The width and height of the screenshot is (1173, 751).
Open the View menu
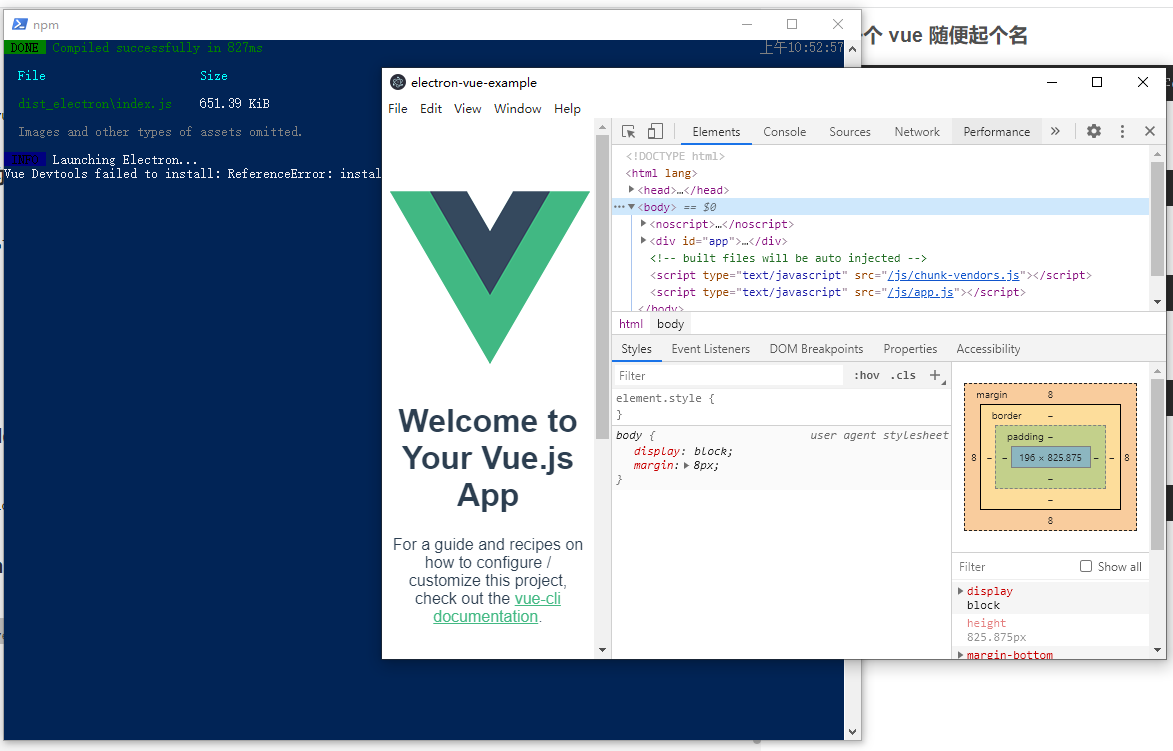pos(468,108)
